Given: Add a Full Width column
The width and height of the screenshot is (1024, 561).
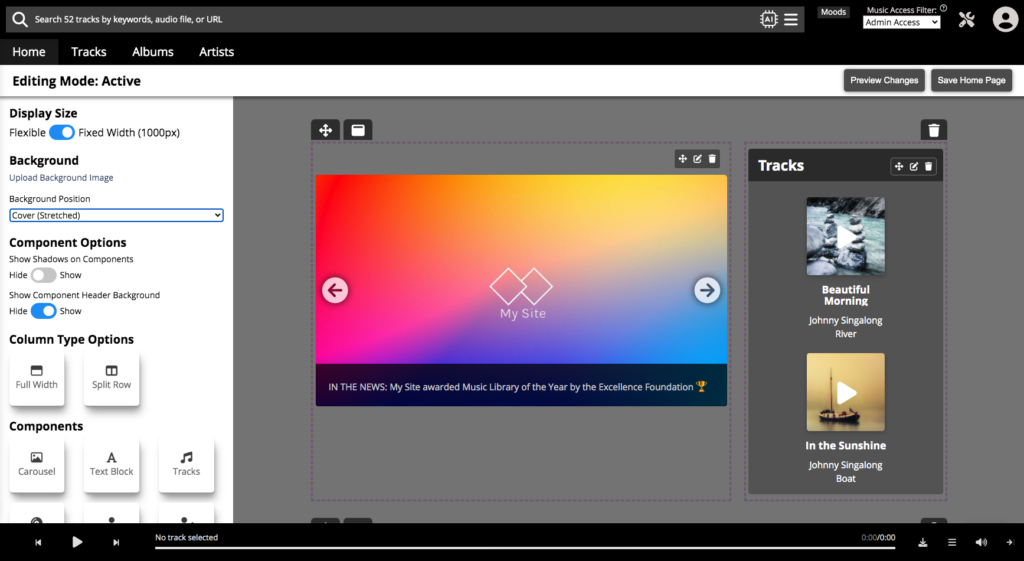Looking at the screenshot, I should pos(37,377).
